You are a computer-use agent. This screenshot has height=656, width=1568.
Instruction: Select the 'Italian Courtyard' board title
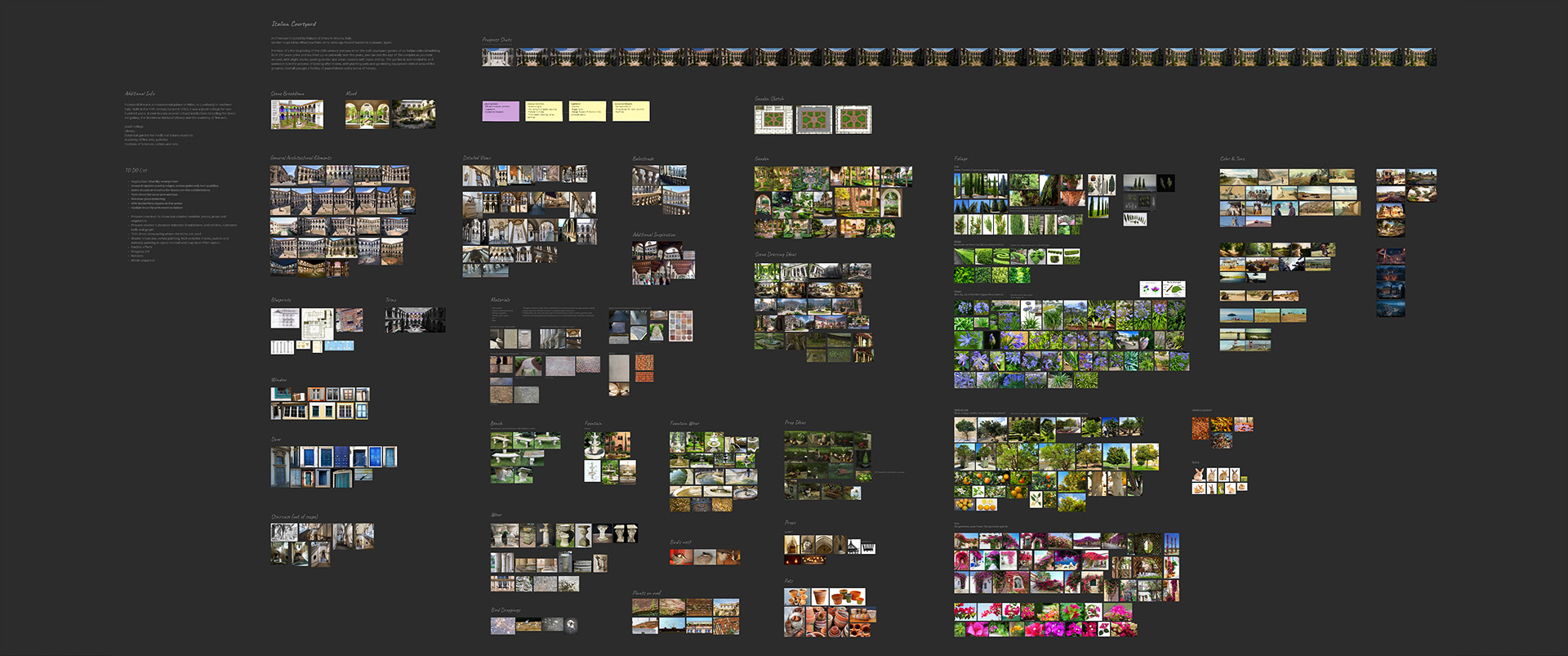pos(294,25)
